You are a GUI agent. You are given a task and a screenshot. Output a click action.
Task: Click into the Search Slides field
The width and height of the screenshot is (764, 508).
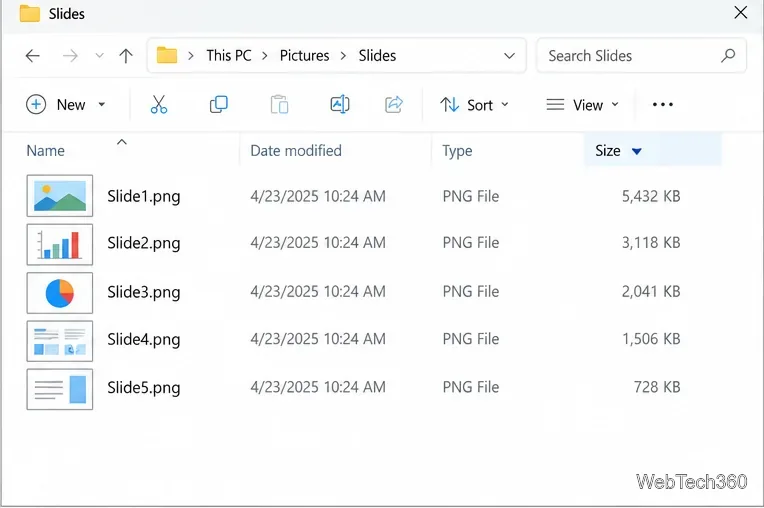pos(631,56)
